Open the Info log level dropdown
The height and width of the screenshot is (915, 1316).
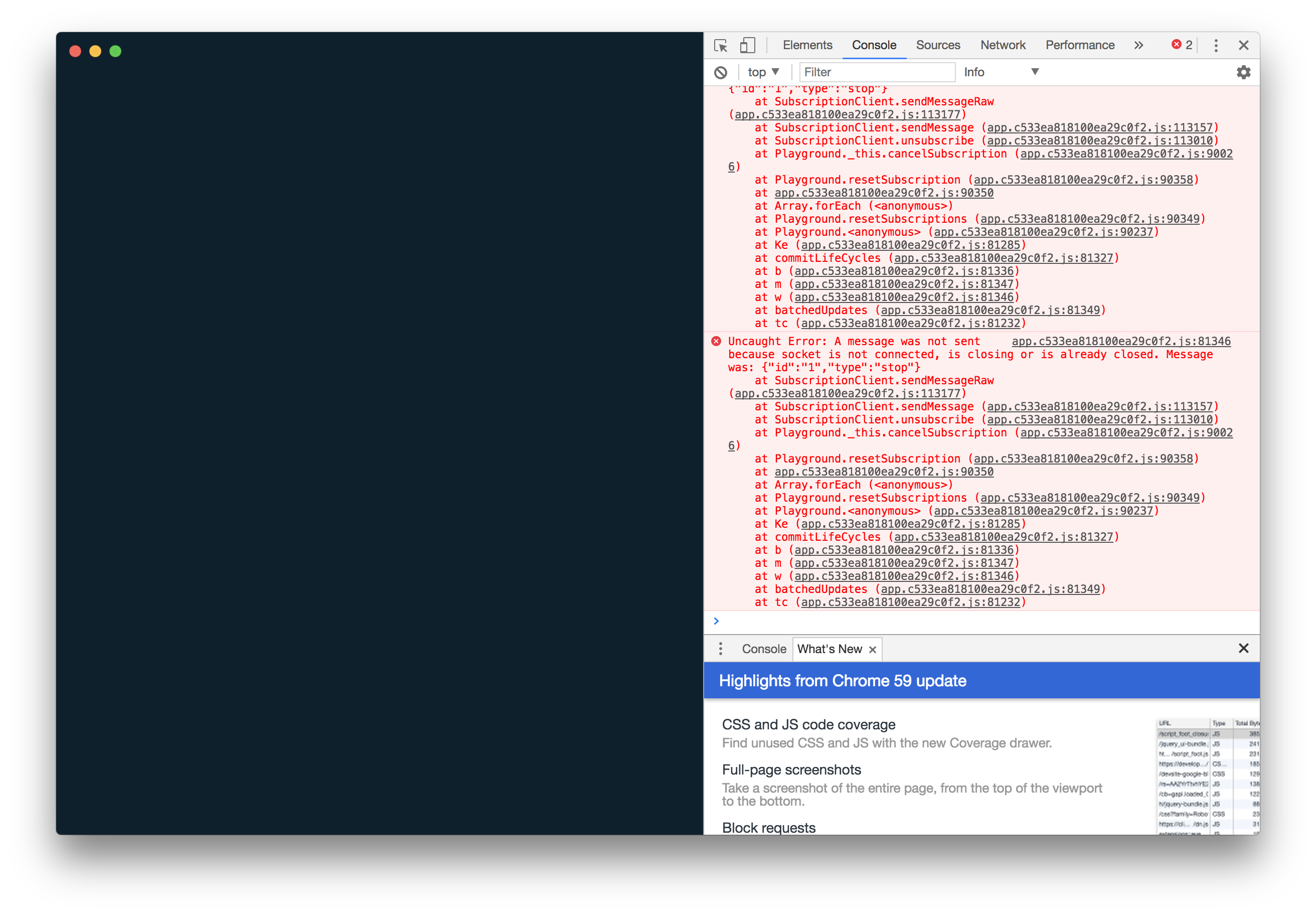[1001, 72]
